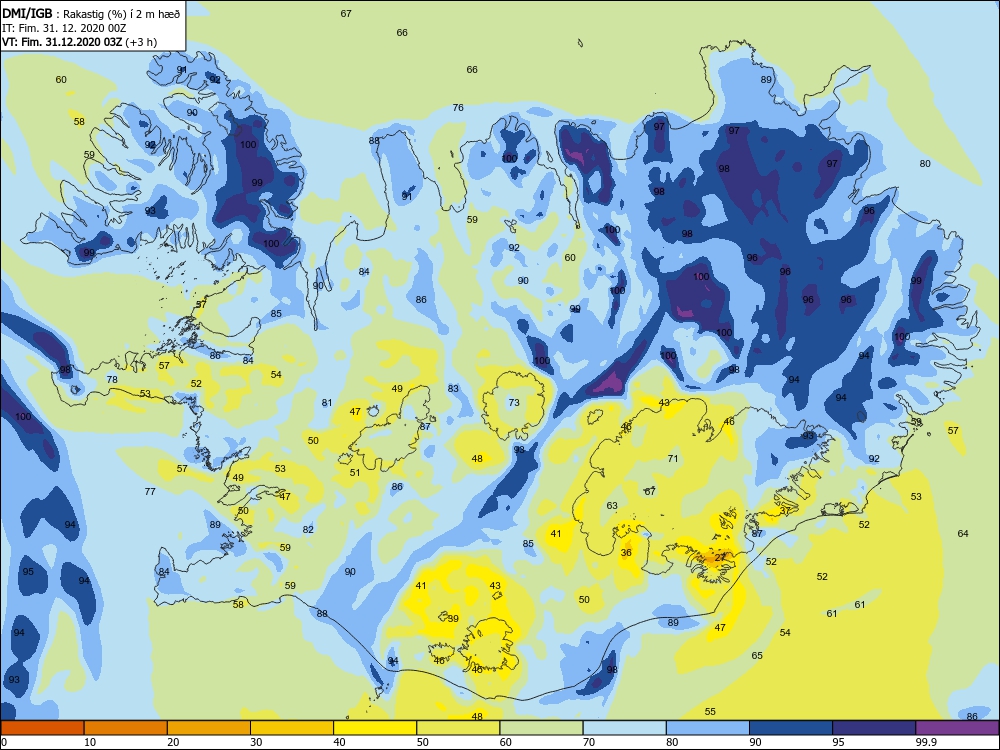The height and width of the screenshot is (750, 1000).
Task: Click the legend label '20' under the color bar
Action: click(173, 742)
